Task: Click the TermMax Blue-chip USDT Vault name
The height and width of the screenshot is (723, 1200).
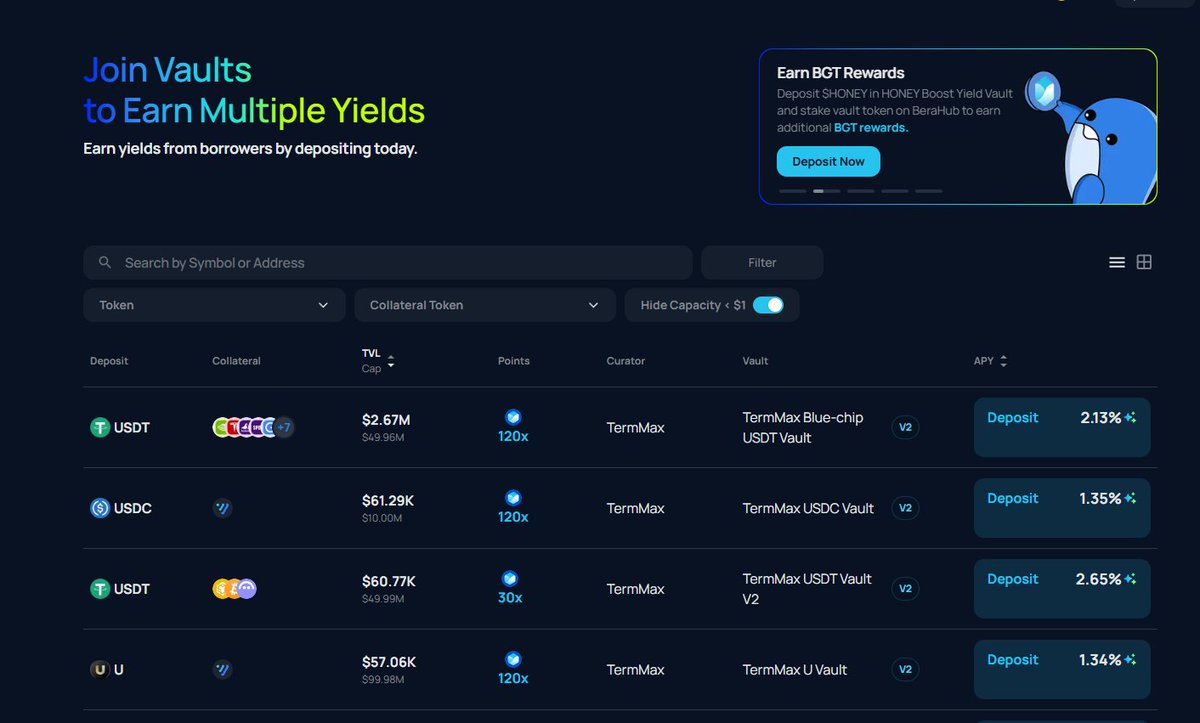Action: (x=803, y=428)
